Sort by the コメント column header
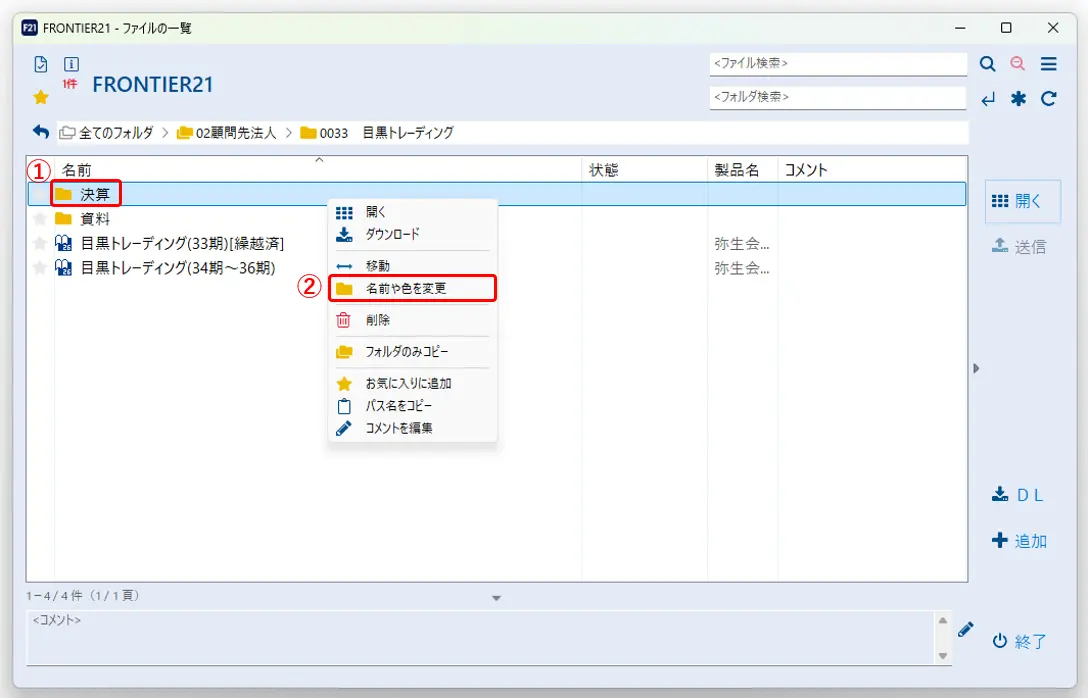This screenshot has height=698, width=1088. coord(872,170)
